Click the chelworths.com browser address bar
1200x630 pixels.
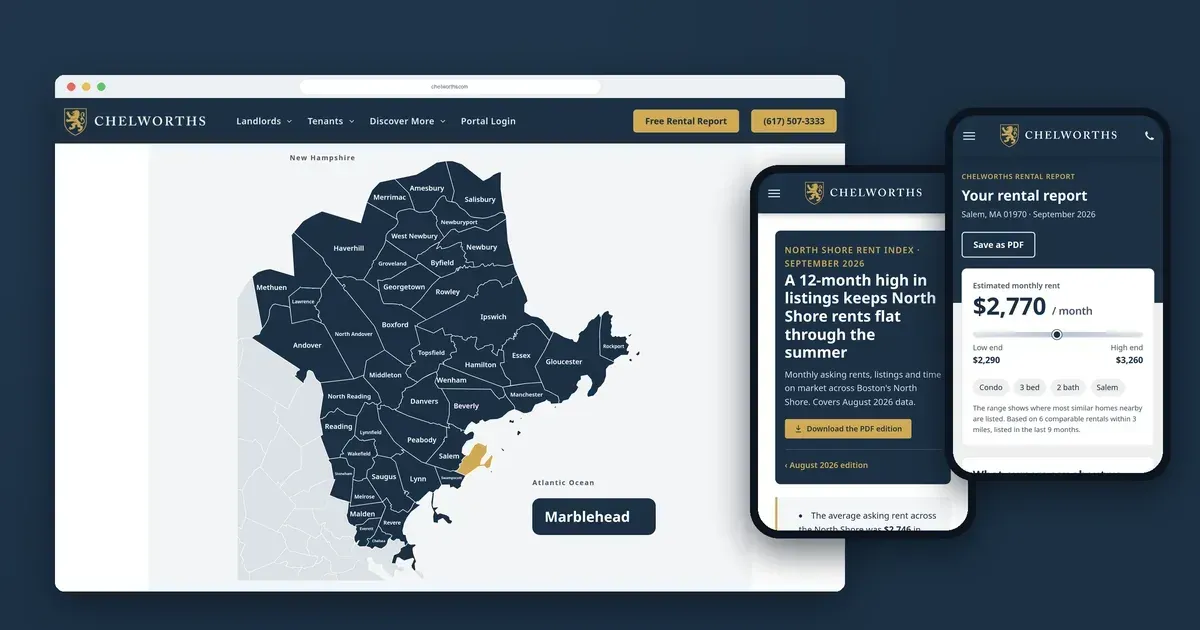[x=450, y=87]
